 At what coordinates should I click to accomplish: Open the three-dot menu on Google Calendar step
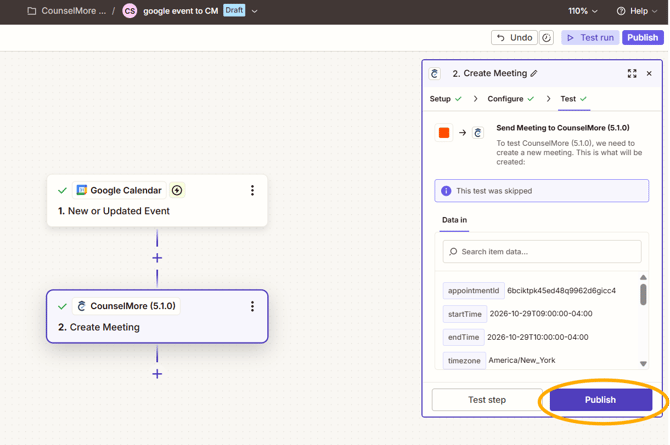point(253,190)
